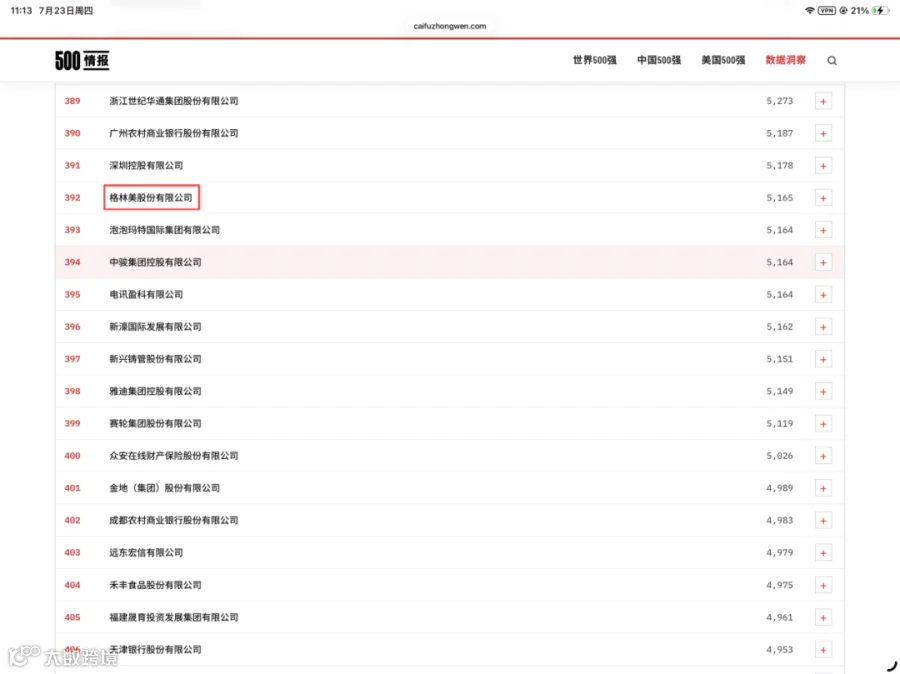The width and height of the screenshot is (900, 674).
Task: Expand row 远东宏信有限公司 with plus button
Action: (x=823, y=553)
